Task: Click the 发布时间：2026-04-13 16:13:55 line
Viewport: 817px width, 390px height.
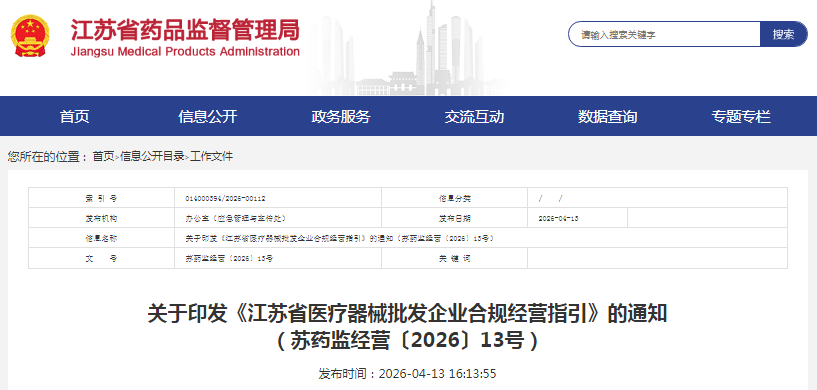Action: click(x=407, y=374)
